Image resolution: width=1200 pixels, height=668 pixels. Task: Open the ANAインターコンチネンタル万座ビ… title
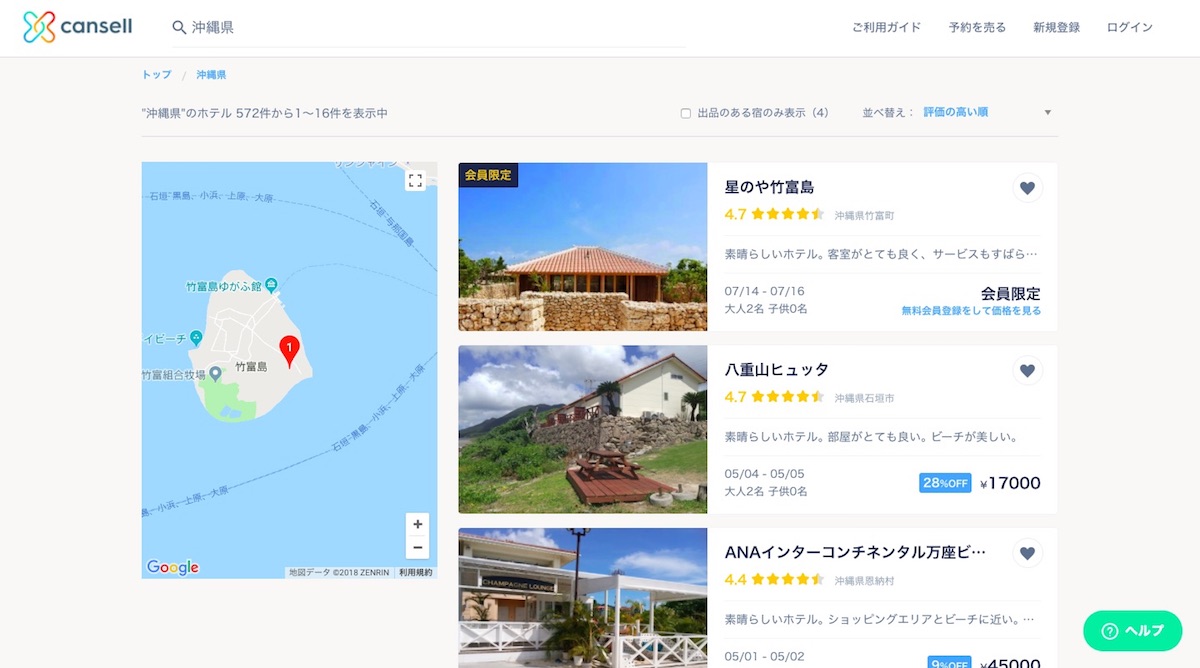click(855, 552)
